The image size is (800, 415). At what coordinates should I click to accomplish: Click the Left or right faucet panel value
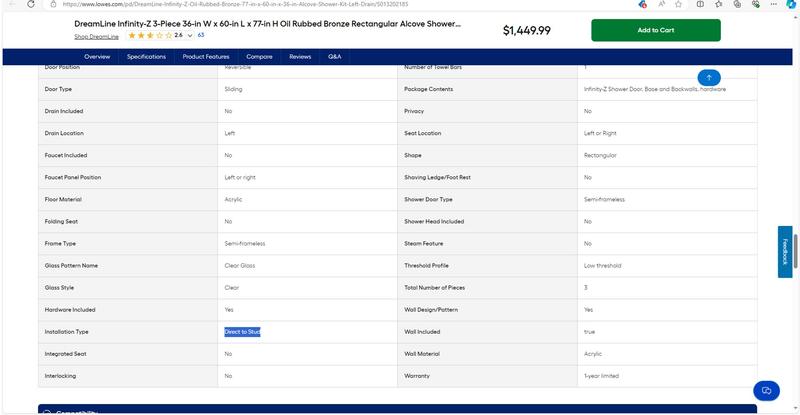[240, 177]
